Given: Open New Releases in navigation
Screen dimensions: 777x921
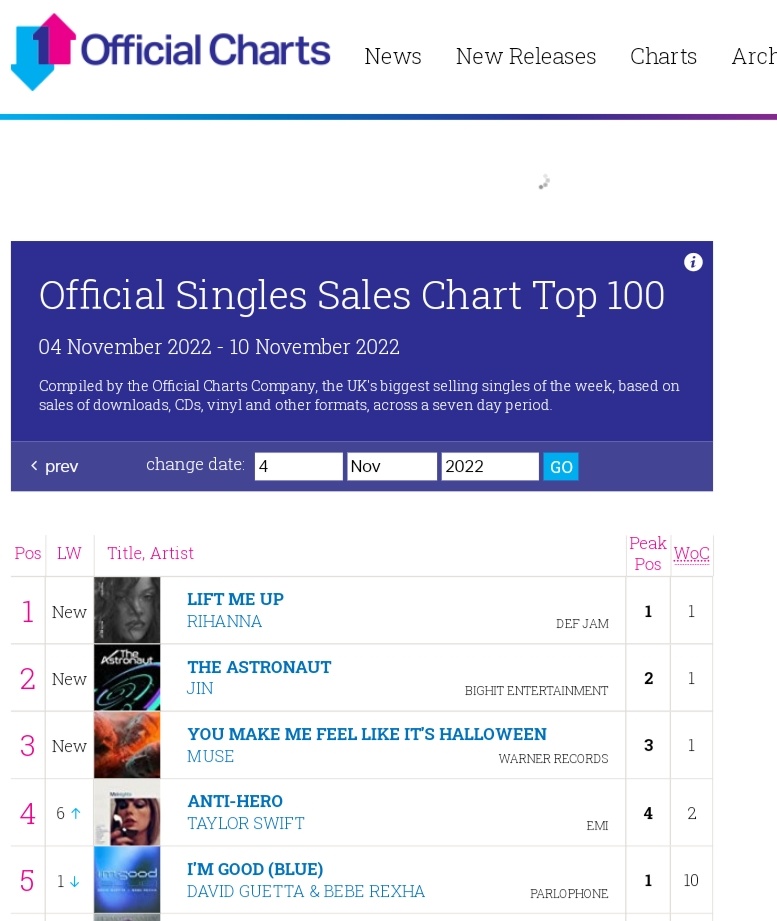Looking at the screenshot, I should (526, 56).
